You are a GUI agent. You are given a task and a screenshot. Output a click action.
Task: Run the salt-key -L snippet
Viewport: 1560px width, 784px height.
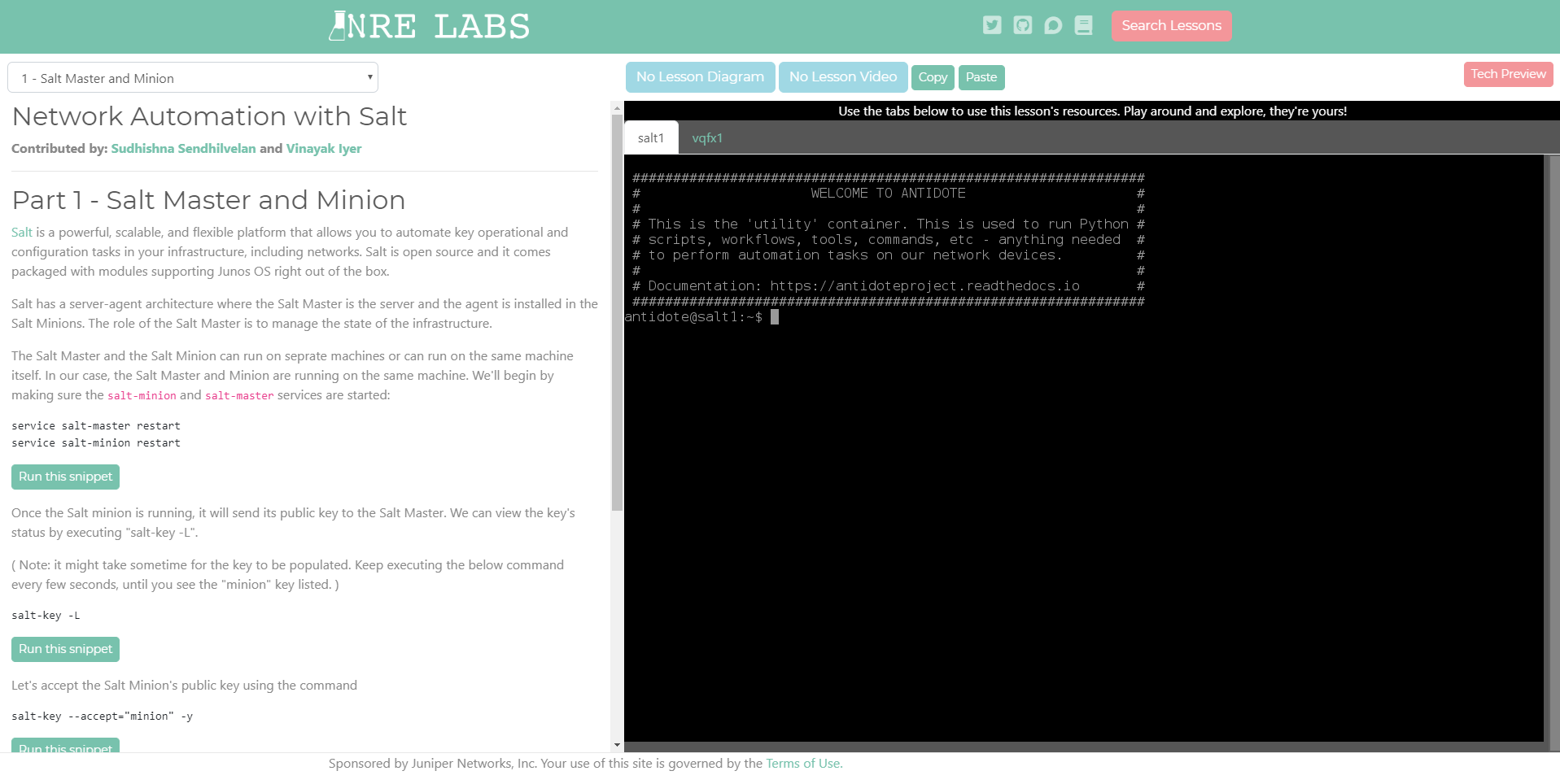(x=66, y=649)
